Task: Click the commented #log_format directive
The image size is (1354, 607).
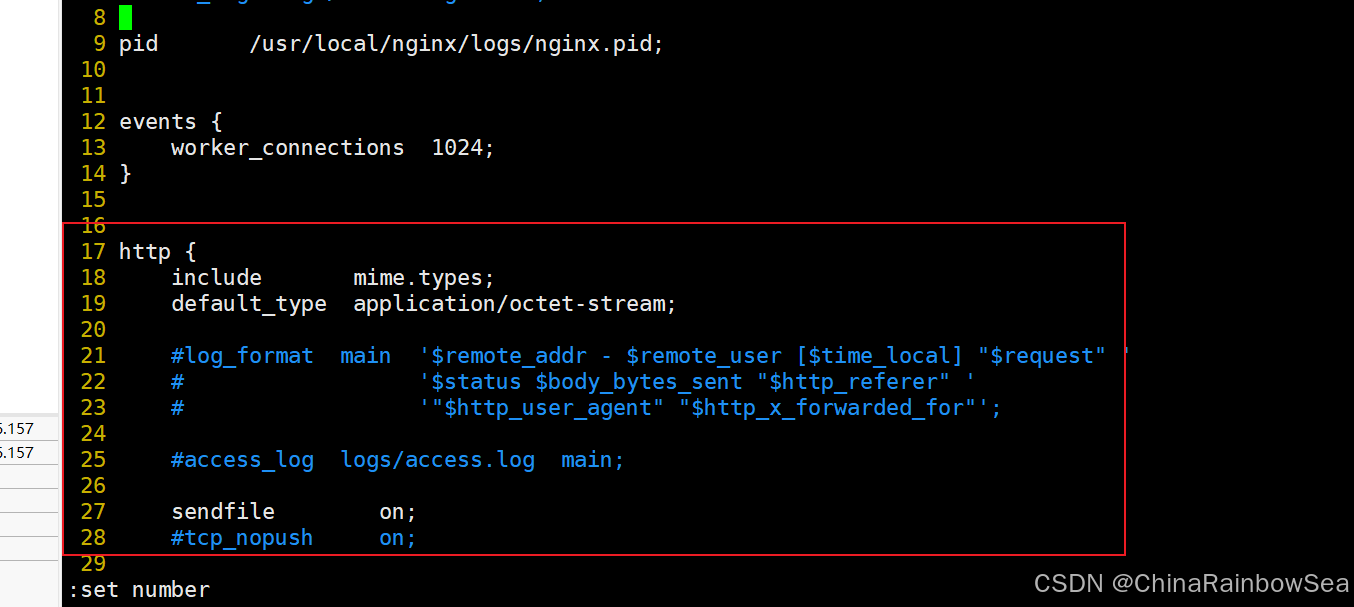Action: pos(242,356)
